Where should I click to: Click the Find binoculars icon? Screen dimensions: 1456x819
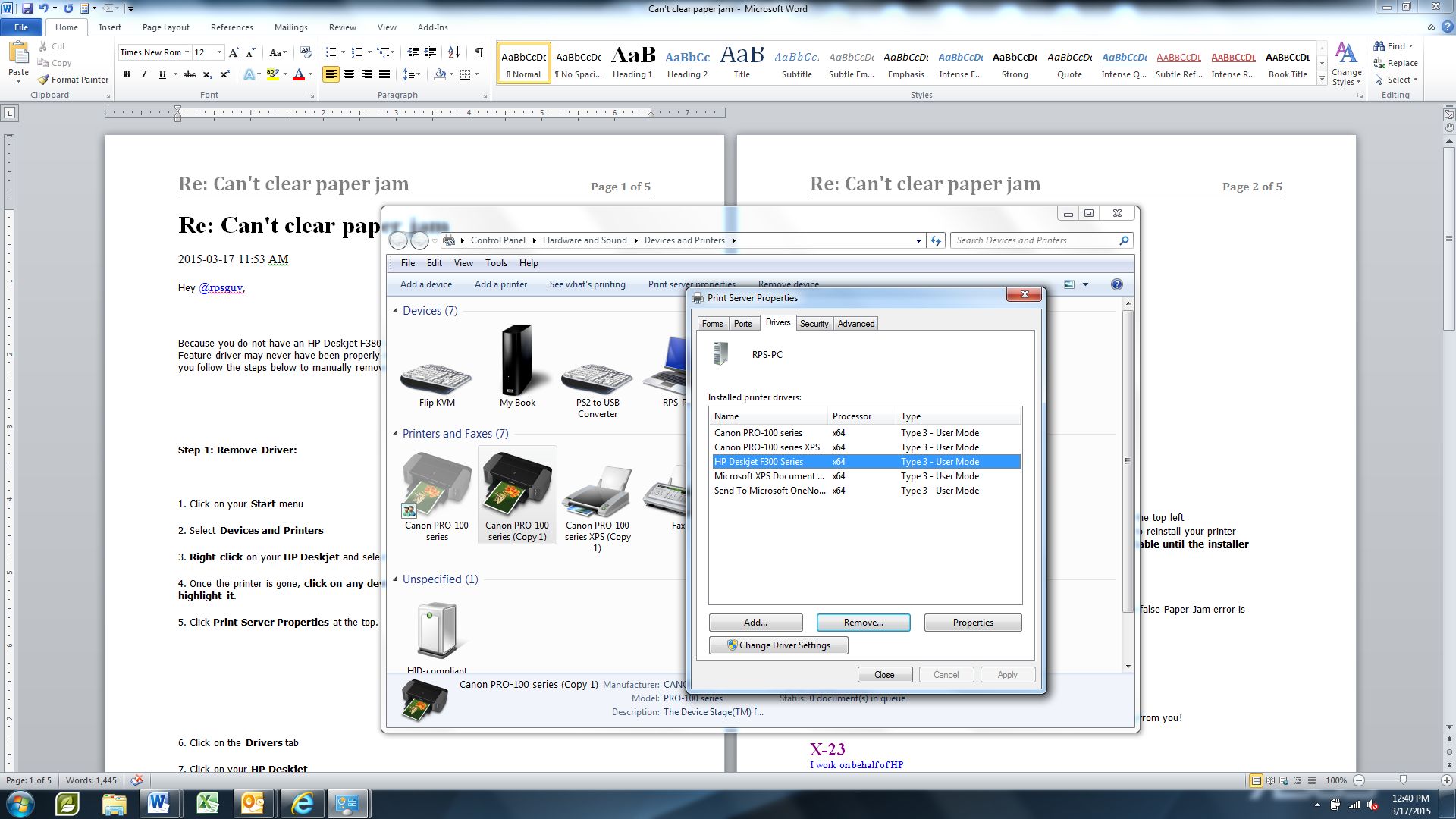coord(1379,46)
